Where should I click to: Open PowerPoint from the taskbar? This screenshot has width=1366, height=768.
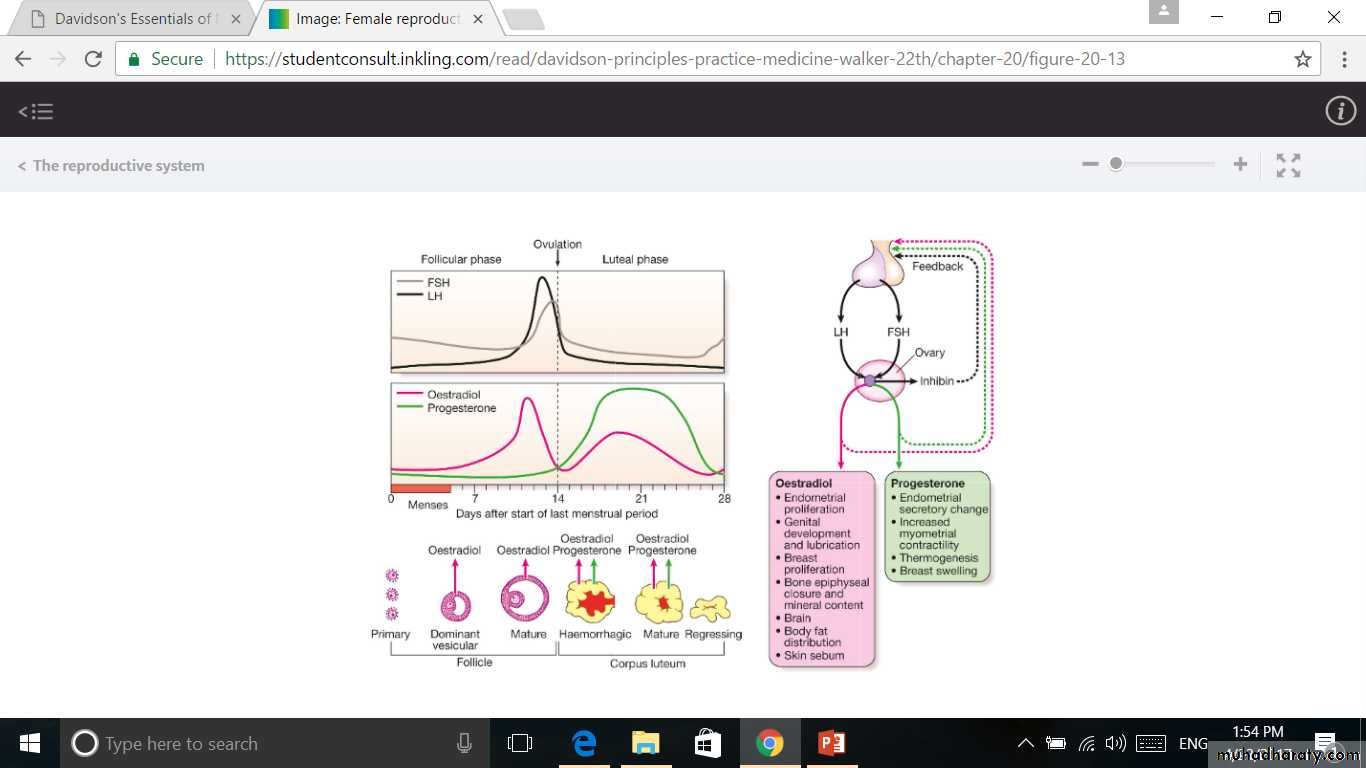pos(831,743)
